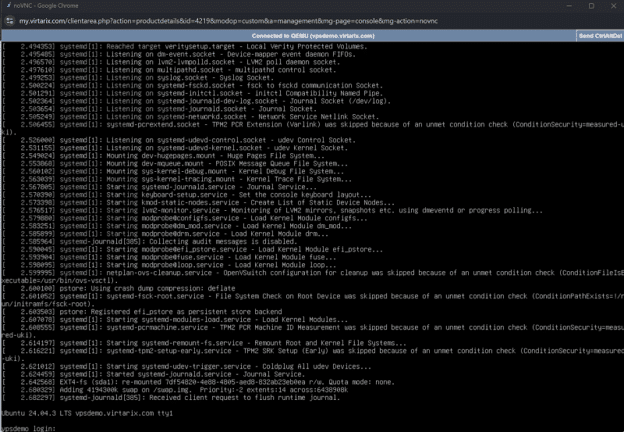Close the noVNC Chrome window
Screen dimensions: 624x432
(x=612, y=6)
